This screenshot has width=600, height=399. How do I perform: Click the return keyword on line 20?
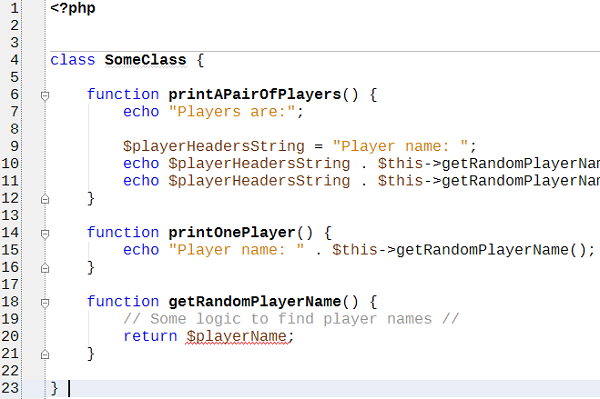[x=150, y=336]
